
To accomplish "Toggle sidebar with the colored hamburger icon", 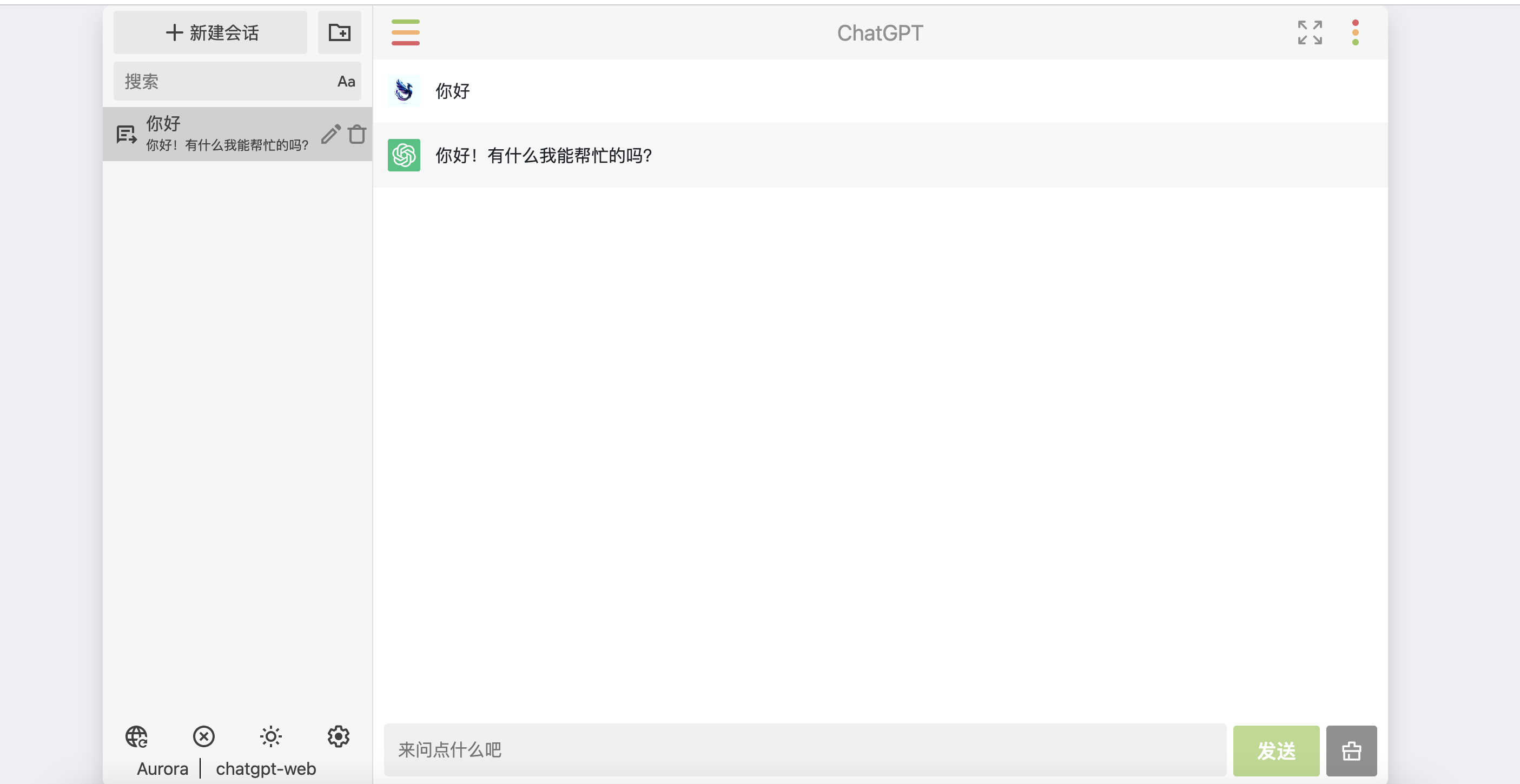I will point(405,32).
